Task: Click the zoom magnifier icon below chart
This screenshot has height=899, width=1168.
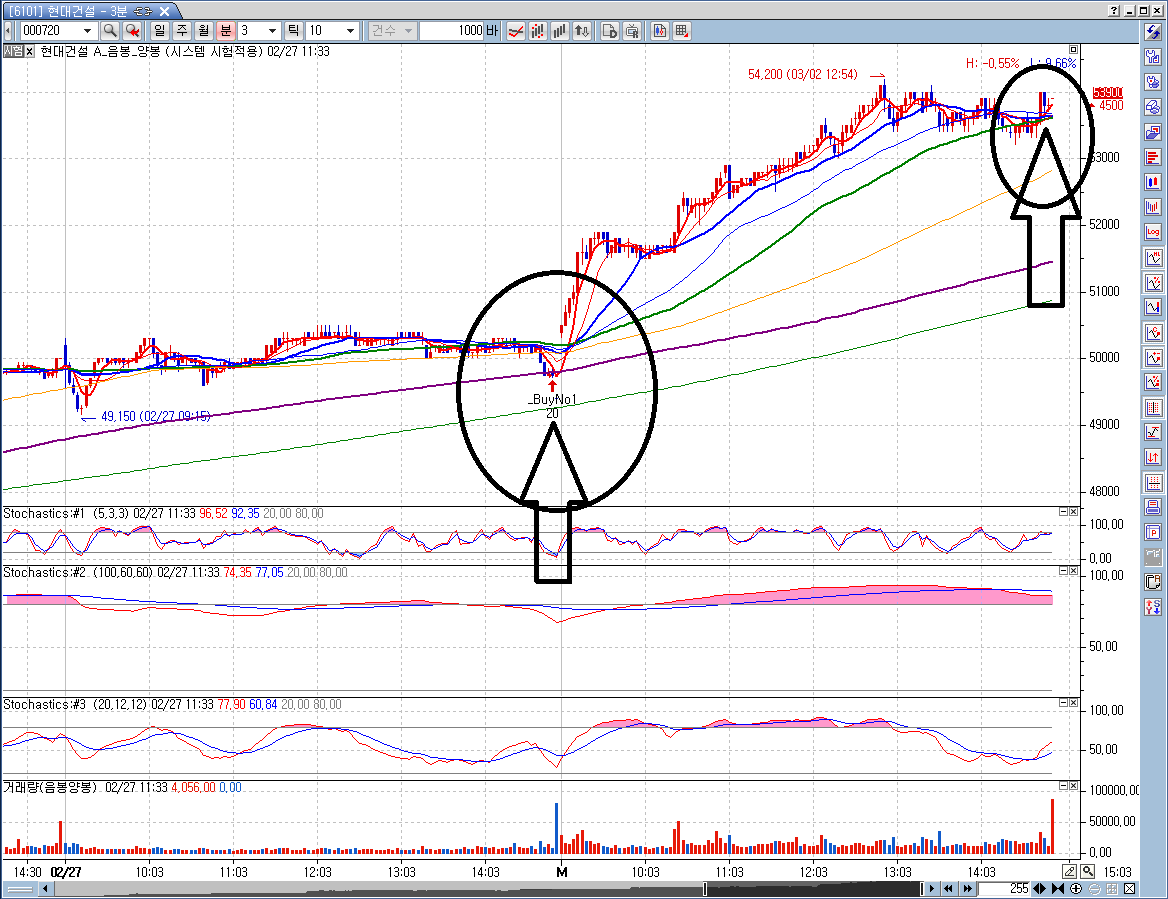Action: point(1087,871)
